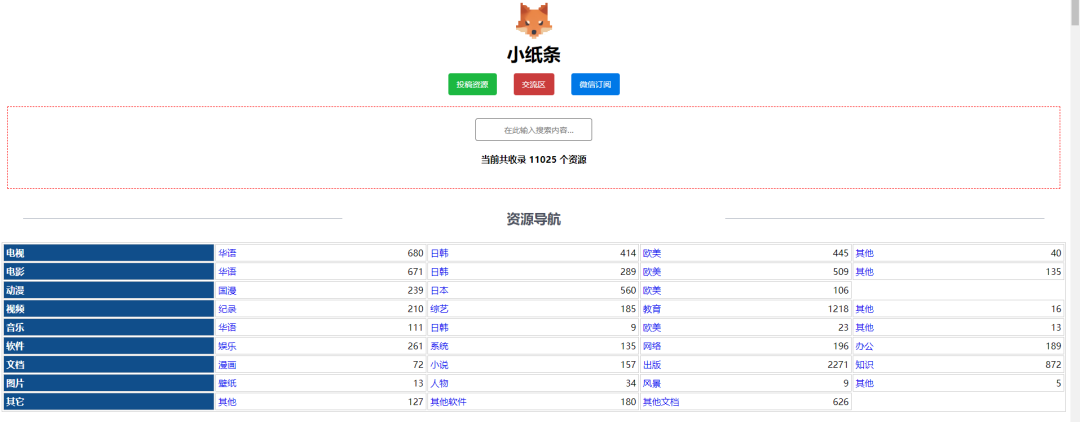1080x422 pixels.
Task: Open 华语 in the 电影 row
Action: pyautogui.click(x=227, y=272)
